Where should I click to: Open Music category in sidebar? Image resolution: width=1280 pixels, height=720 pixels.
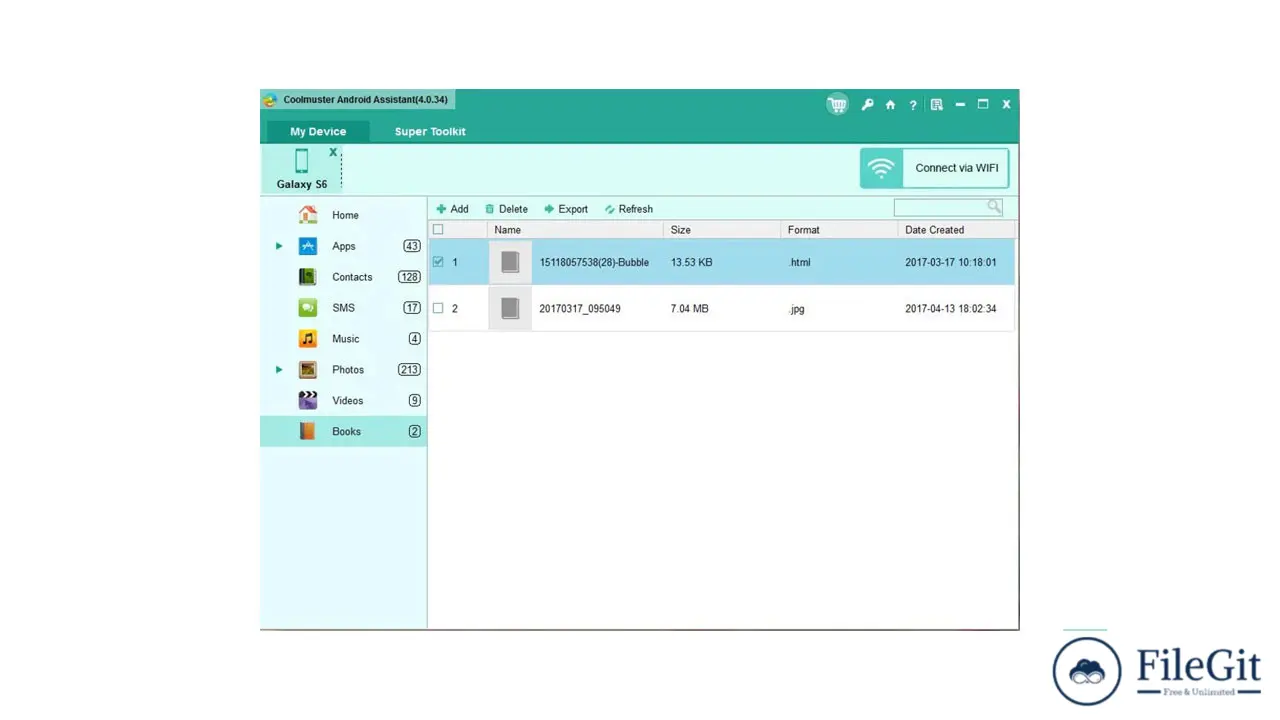344,339
